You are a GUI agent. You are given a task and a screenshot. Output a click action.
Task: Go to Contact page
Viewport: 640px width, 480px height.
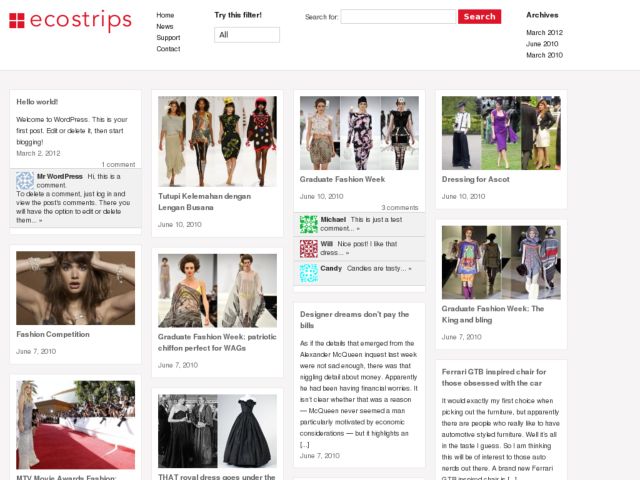pos(168,49)
